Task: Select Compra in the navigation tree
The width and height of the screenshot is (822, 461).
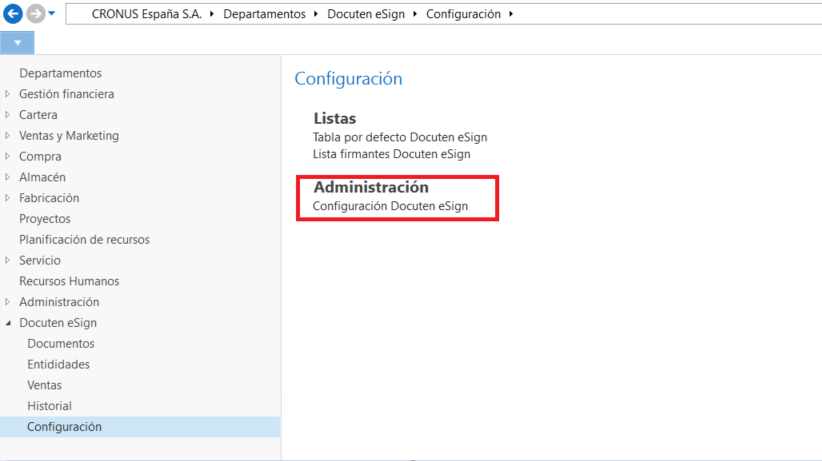Action: [x=40, y=156]
